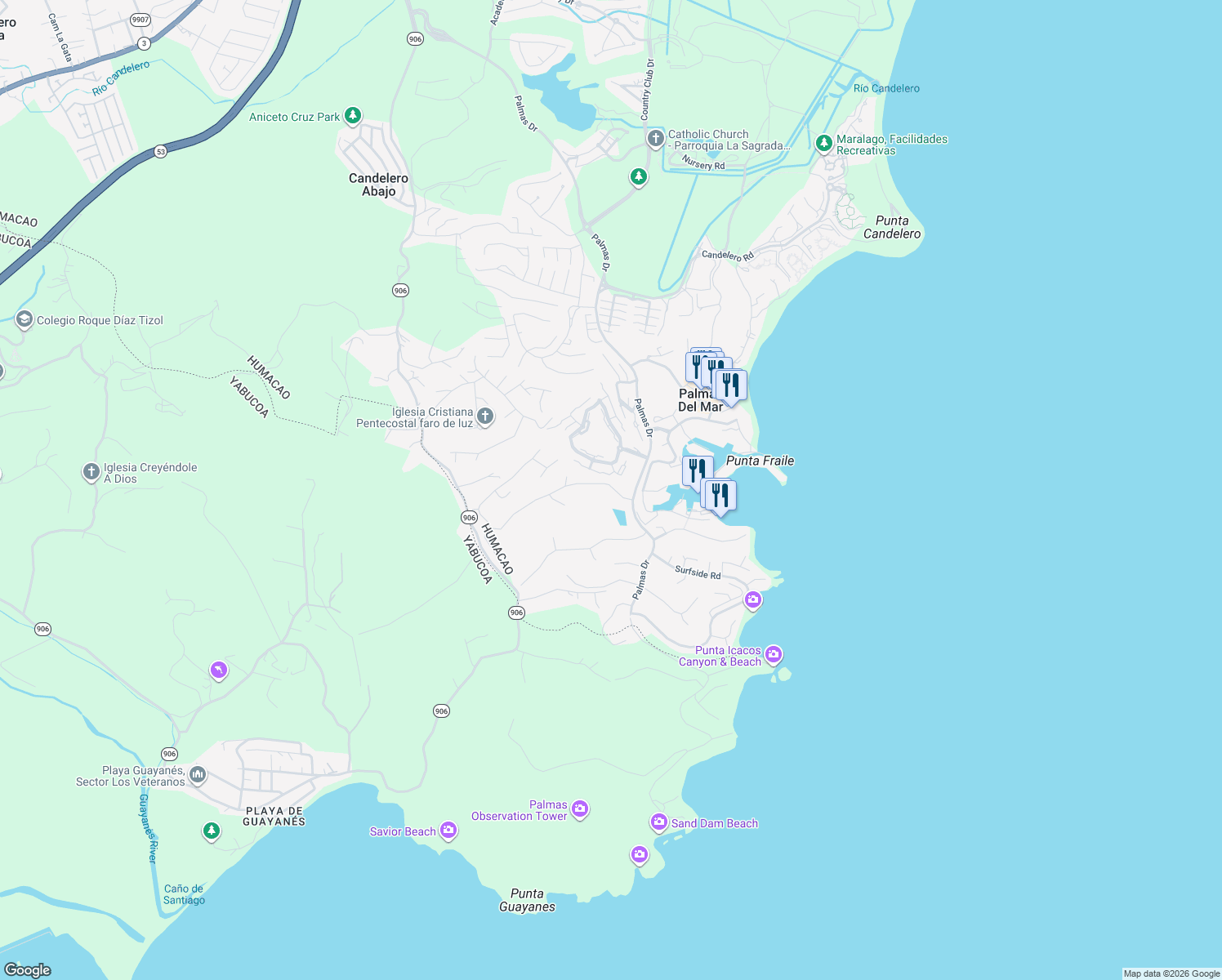The height and width of the screenshot is (980, 1222).
Task: Open the Punta Icacos Canyon & Beach marker
Action: (773, 654)
